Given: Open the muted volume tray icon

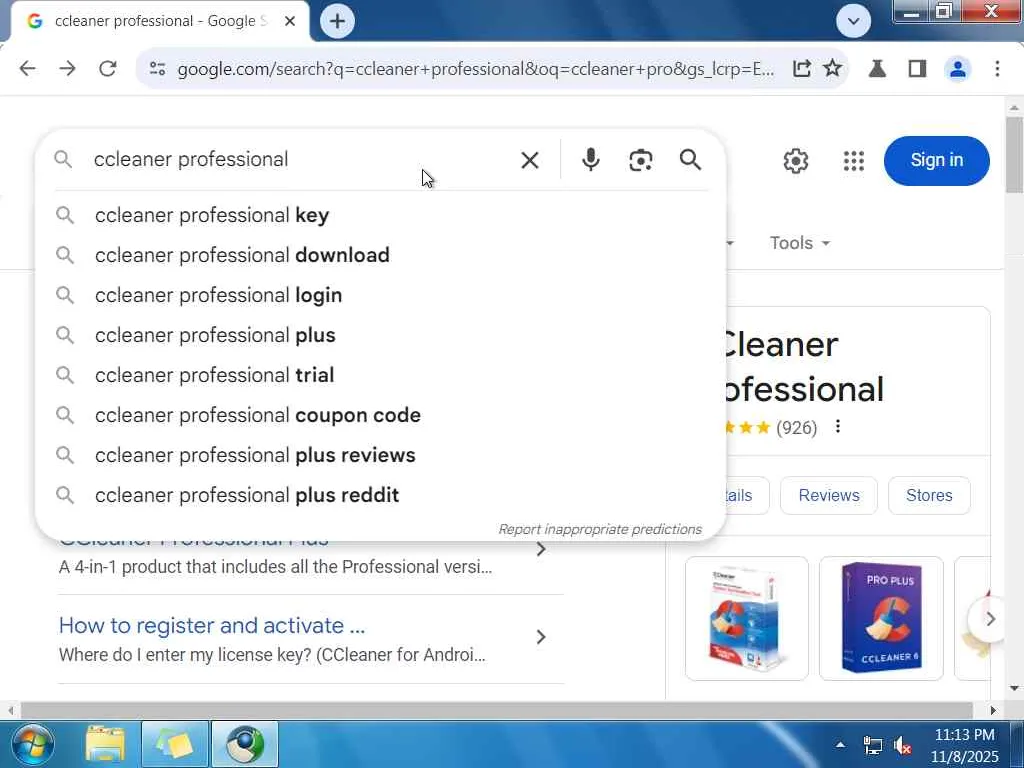Looking at the screenshot, I should pyautogui.click(x=903, y=745).
